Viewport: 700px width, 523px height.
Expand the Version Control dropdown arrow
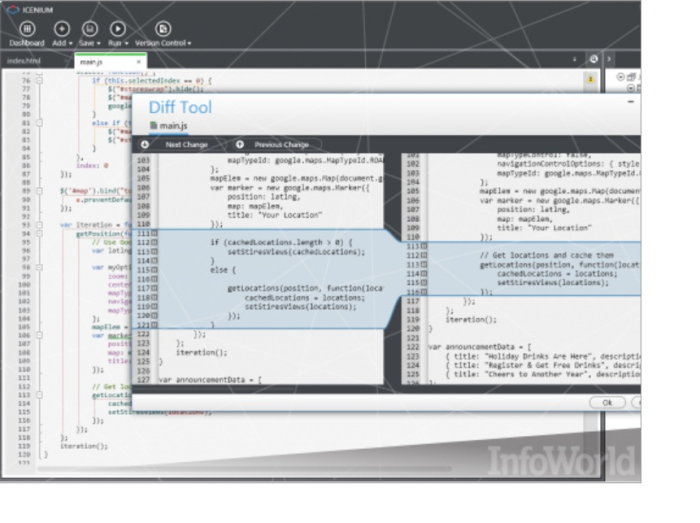tap(189, 43)
